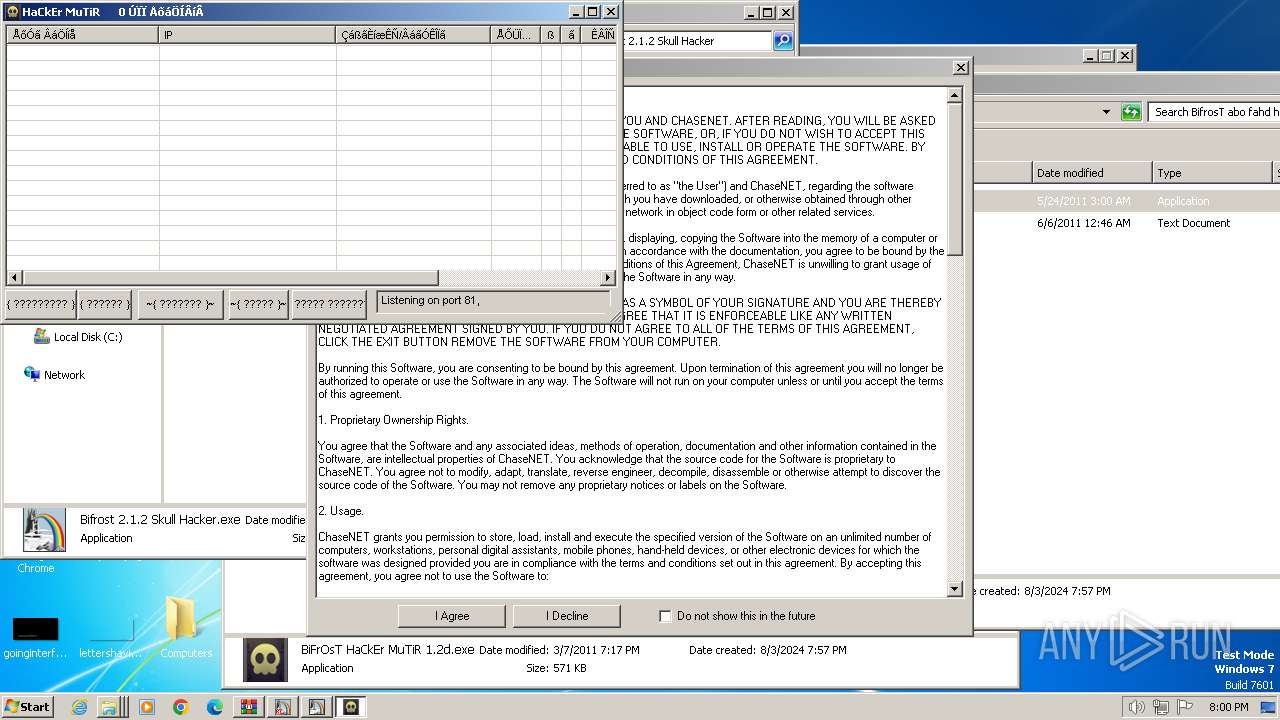Click license agreement scrollbar down arrow
The image size is (1280, 720).
click(954, 588)
